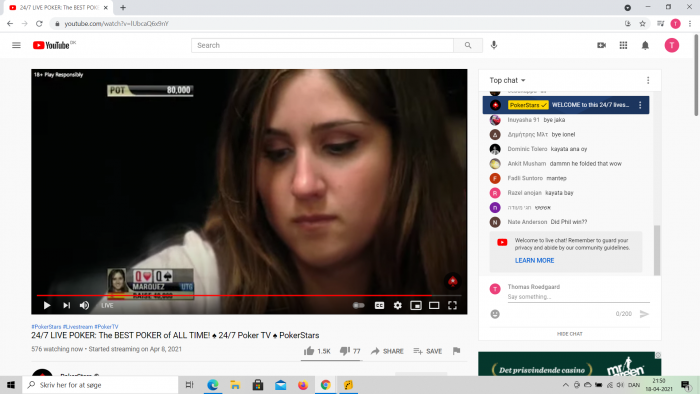Viewport: 700px width, 394px height.
Task: Report the video with flag icon
Action: click(x=456, y=351)
